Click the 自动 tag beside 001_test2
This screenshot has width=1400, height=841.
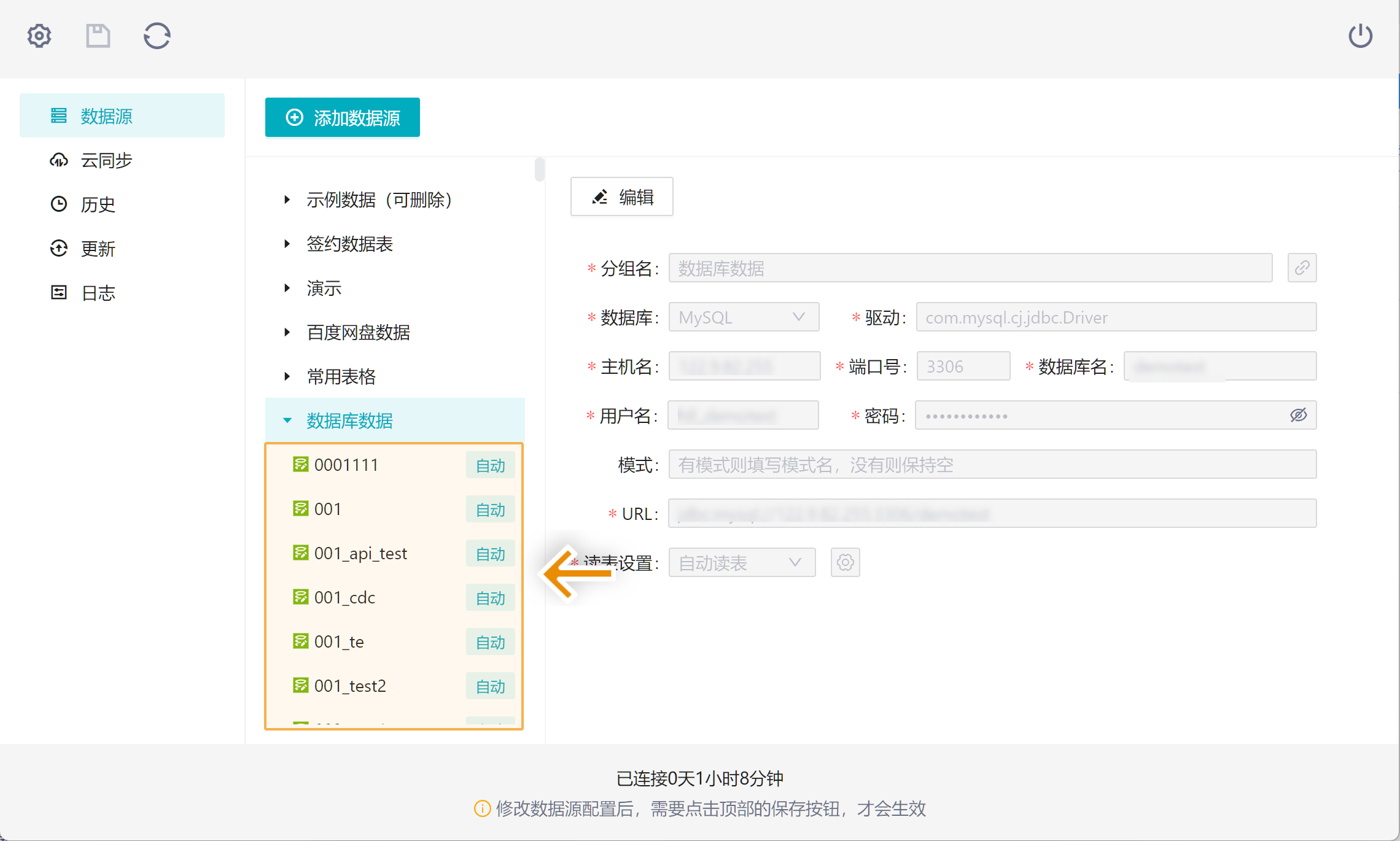pos(491,686)
